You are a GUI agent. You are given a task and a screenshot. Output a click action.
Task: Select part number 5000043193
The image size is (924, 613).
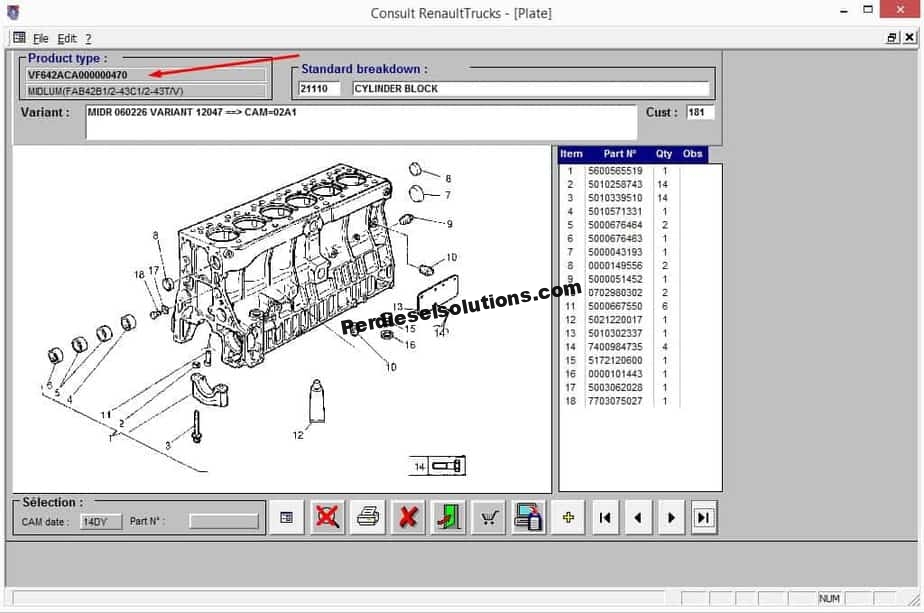(x=615, y=252)
